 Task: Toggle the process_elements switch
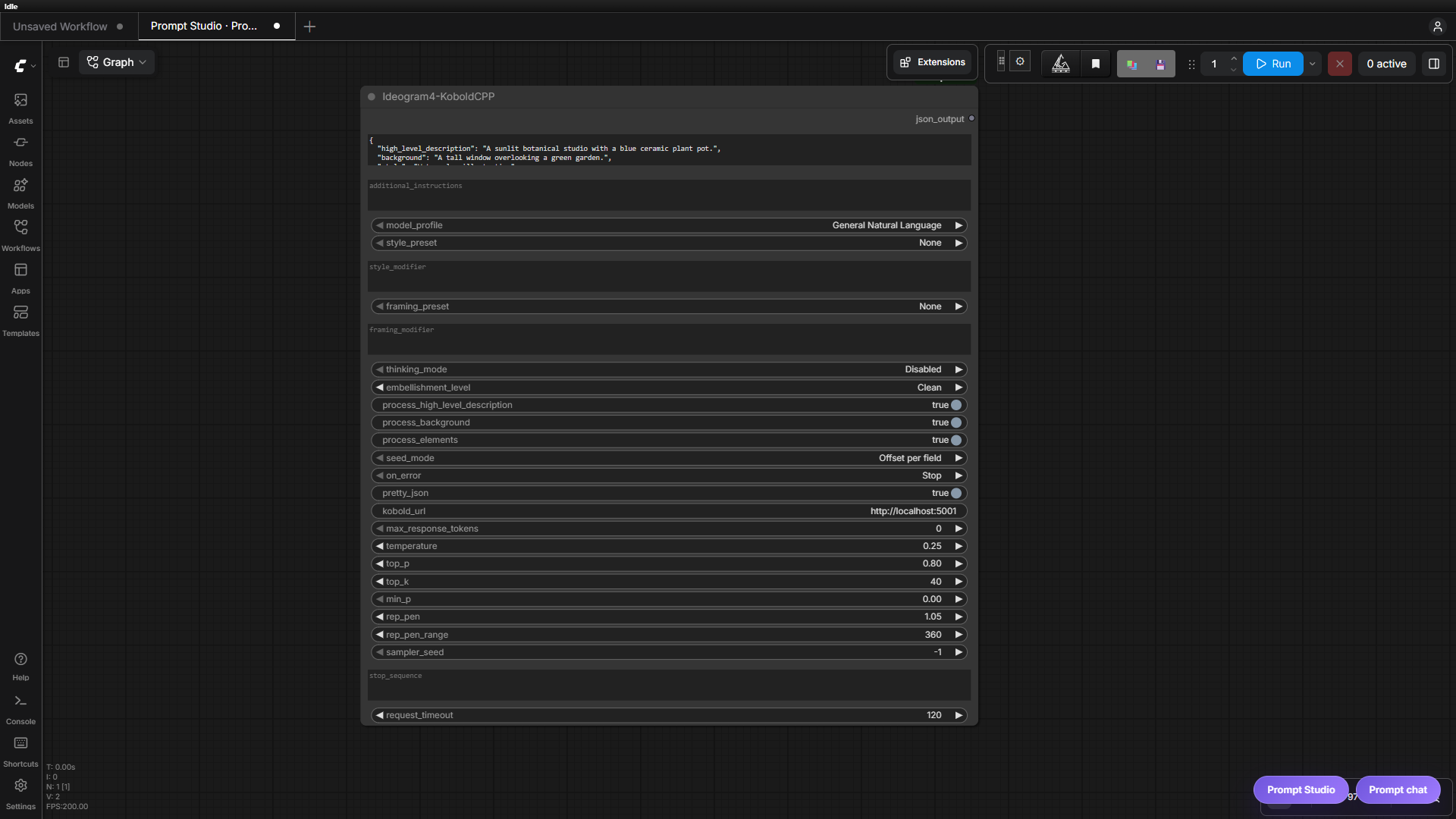956,440
